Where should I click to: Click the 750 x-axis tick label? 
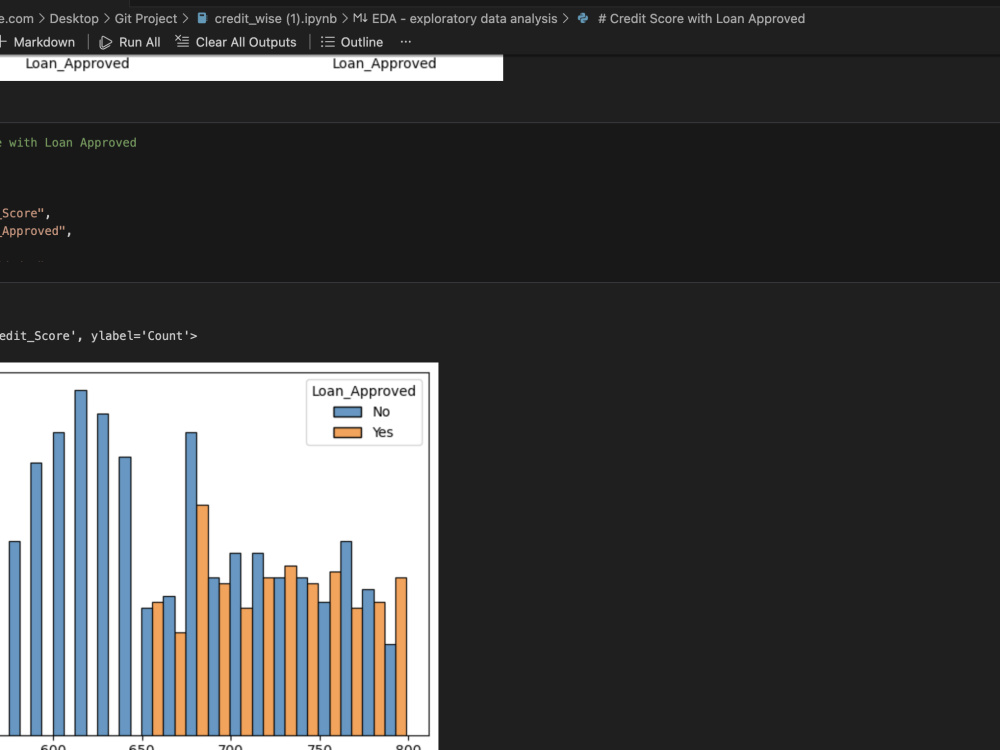point(320,746)
